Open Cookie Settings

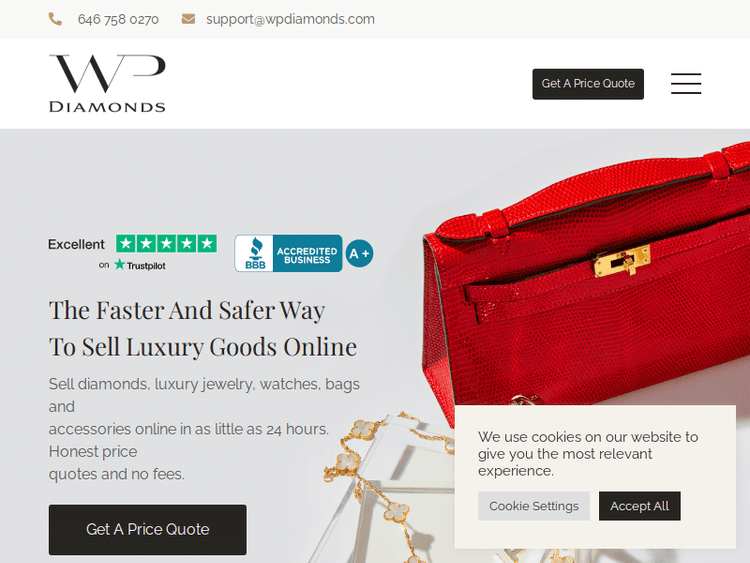[x=534, y=506]
